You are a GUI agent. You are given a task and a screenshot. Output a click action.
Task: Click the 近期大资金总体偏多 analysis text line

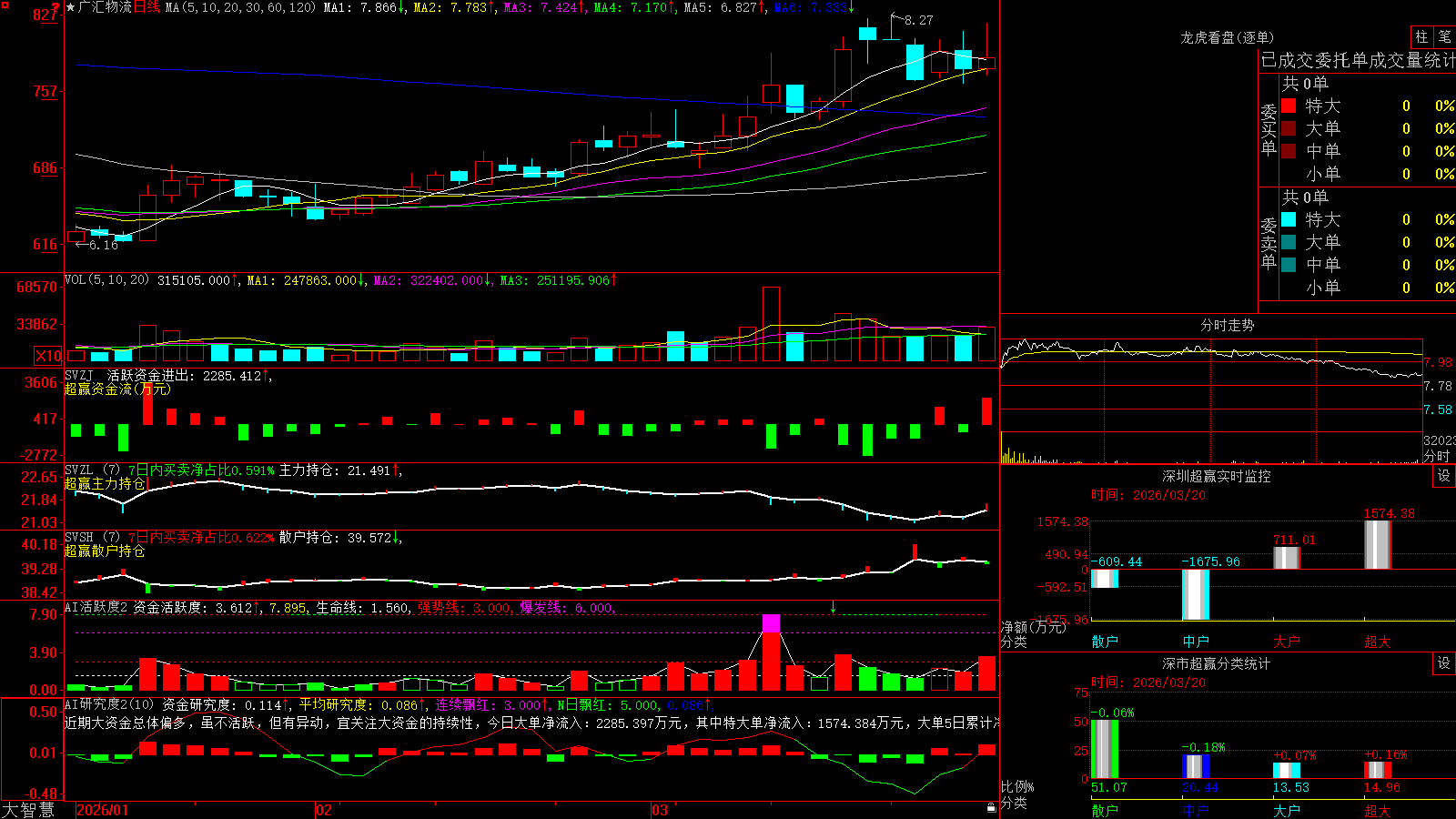pyautogui.click(x=531, y=723)
